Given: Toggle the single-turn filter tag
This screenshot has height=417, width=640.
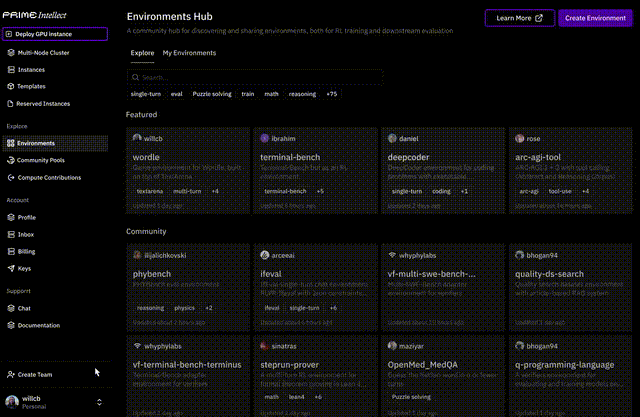Looking at the screenshot, I should pyautogui.click(x=145, y=94).
